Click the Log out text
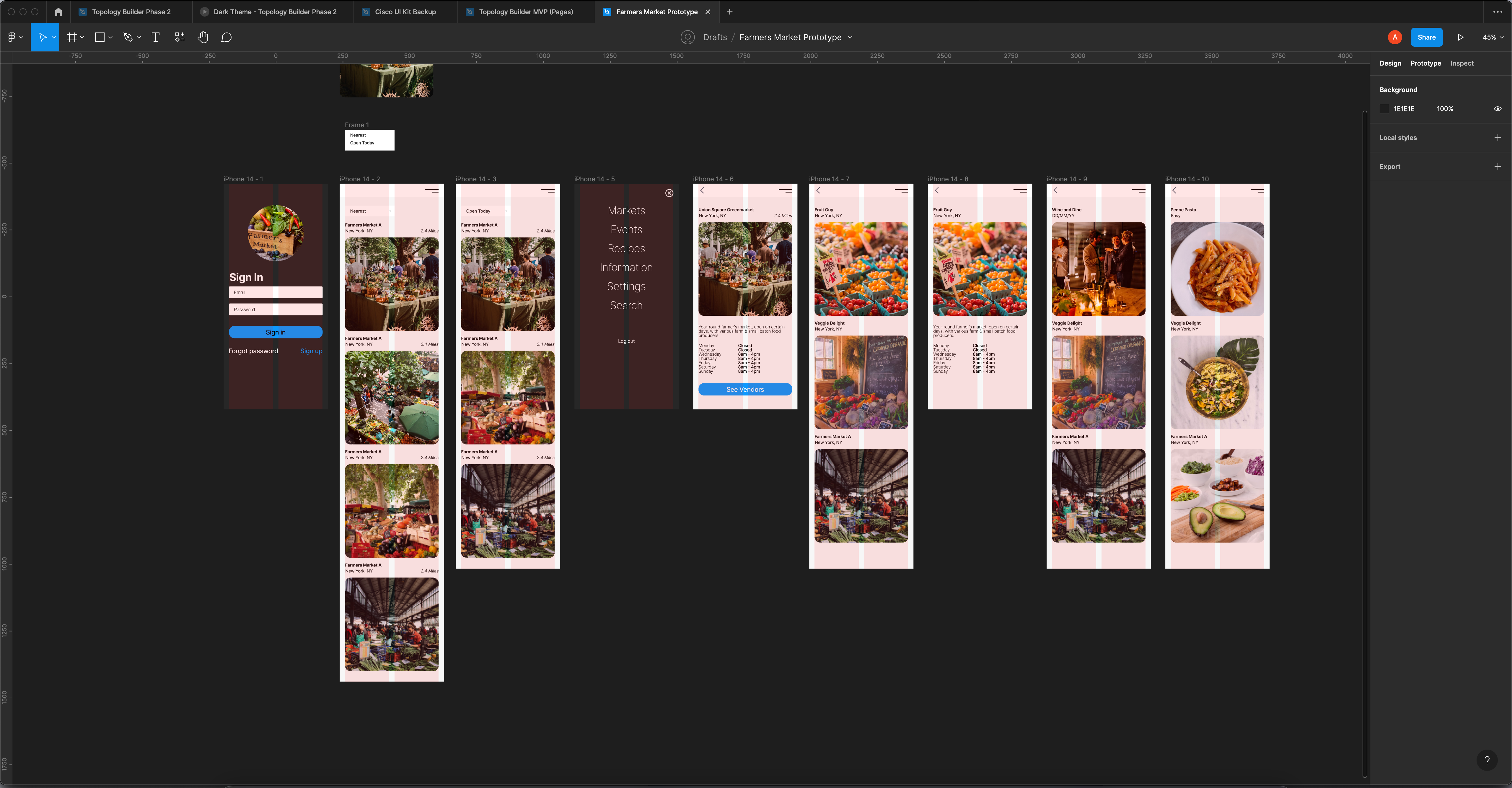The height and width of the screenshot is (788, 1512). pyautogui.click(x=626, y=341)
